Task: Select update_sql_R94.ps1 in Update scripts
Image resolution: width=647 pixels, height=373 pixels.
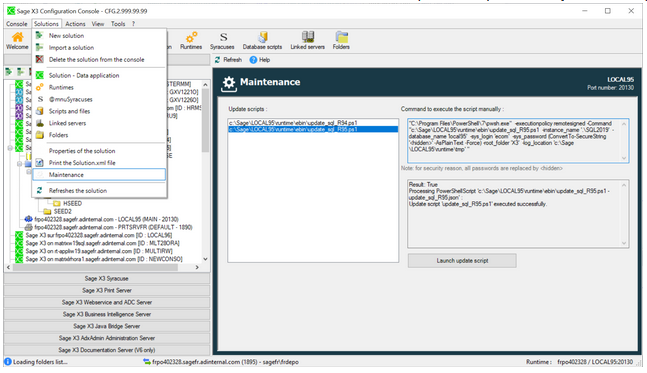Action: click(293, 123)
